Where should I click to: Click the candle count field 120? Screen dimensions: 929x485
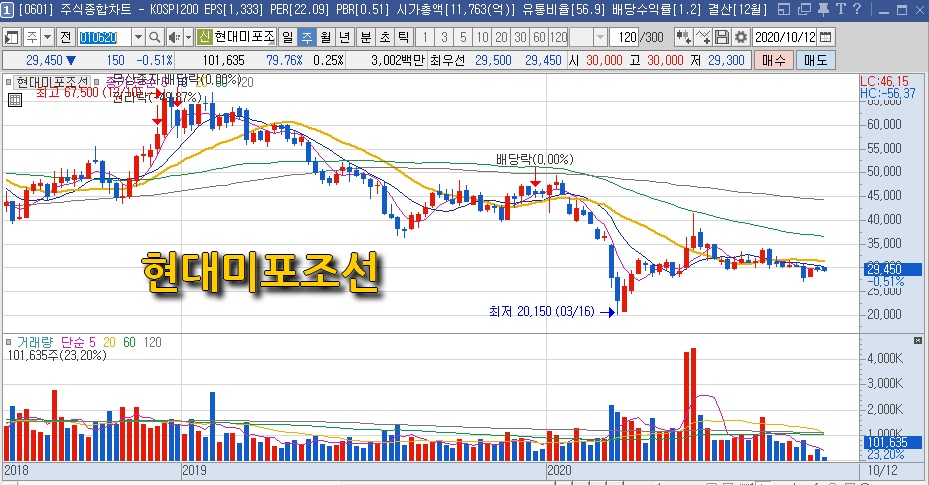pos(626,37)
